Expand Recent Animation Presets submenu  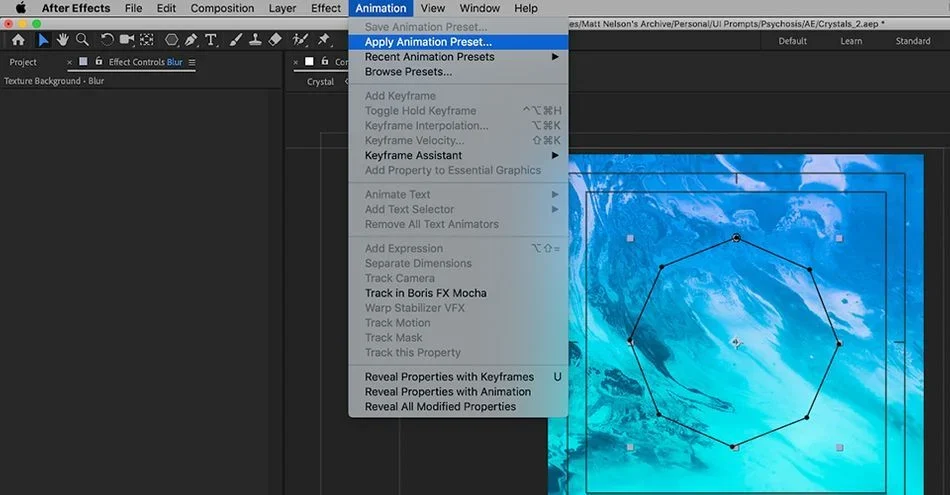[x=458, y=57]
